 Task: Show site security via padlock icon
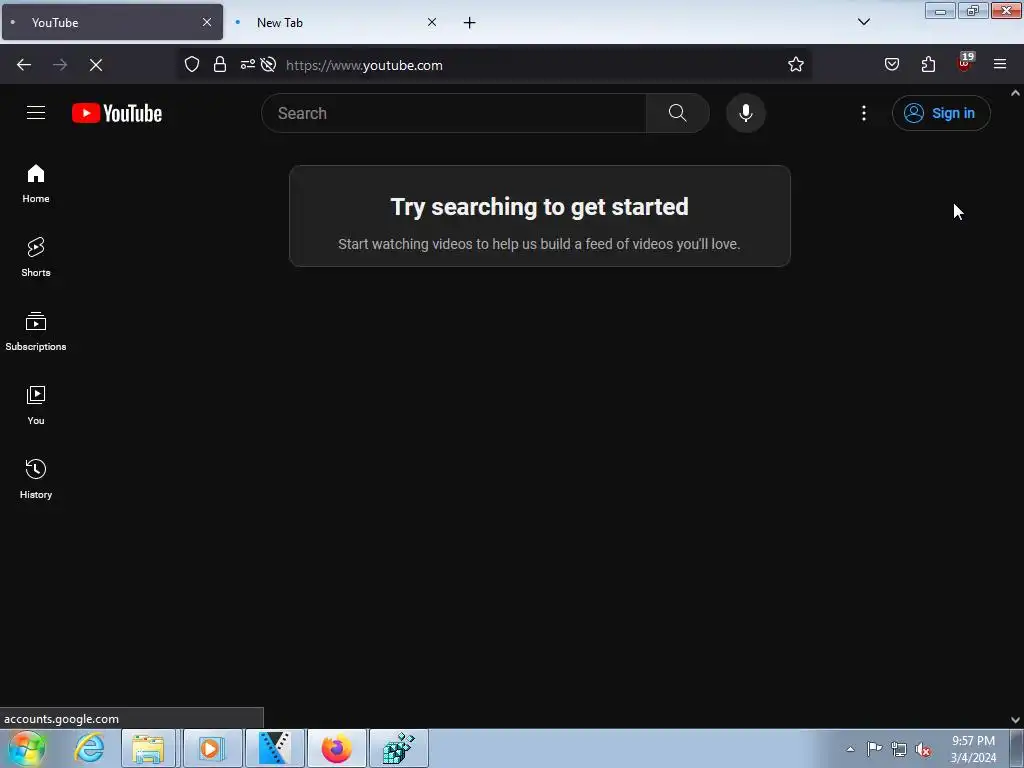[220, 64]
